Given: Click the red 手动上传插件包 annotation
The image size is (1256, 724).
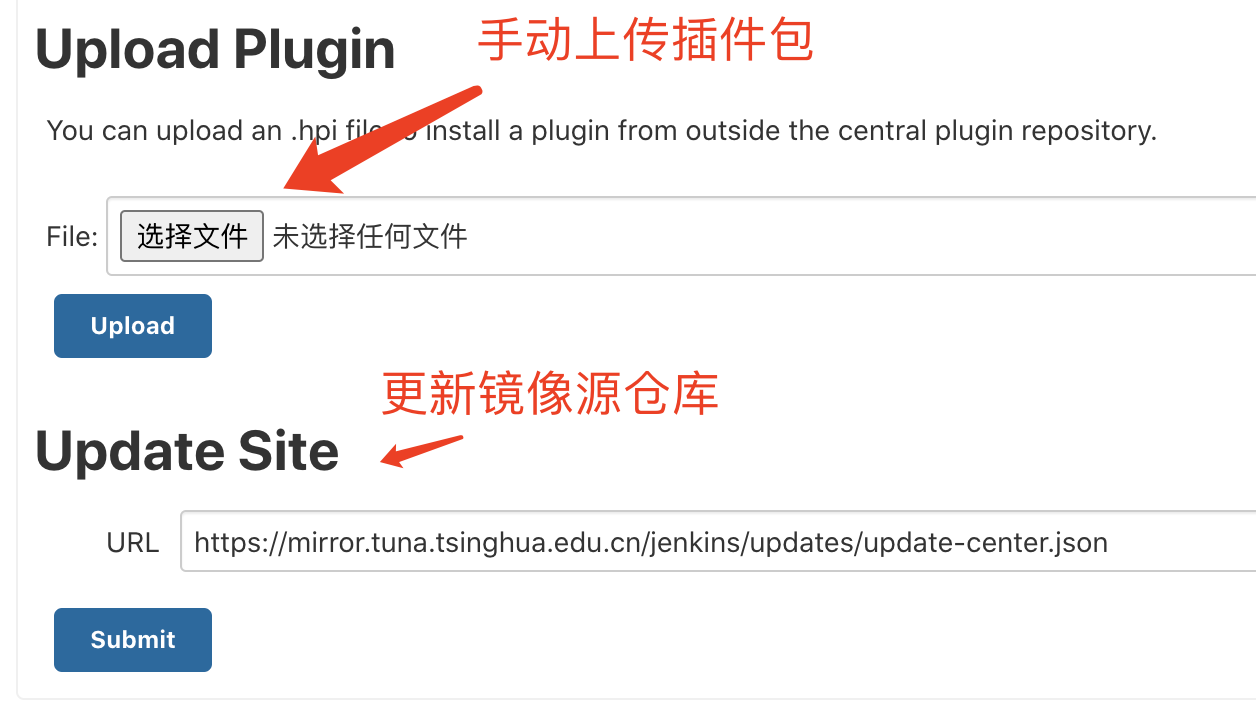Looking at the screenshot, I should tap(646, 41).
